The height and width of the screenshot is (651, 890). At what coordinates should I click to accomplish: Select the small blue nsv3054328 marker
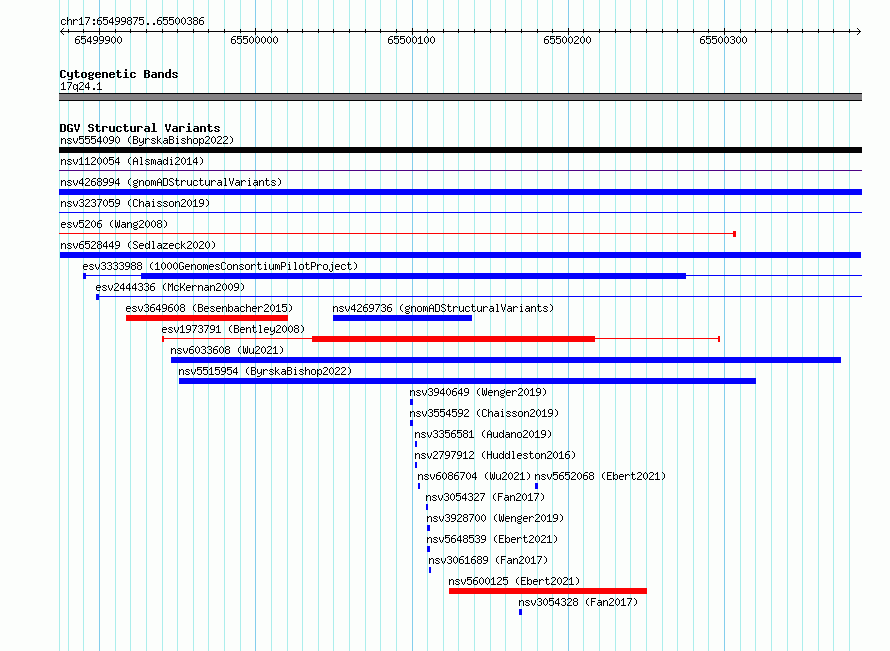[x=520, y=612]
